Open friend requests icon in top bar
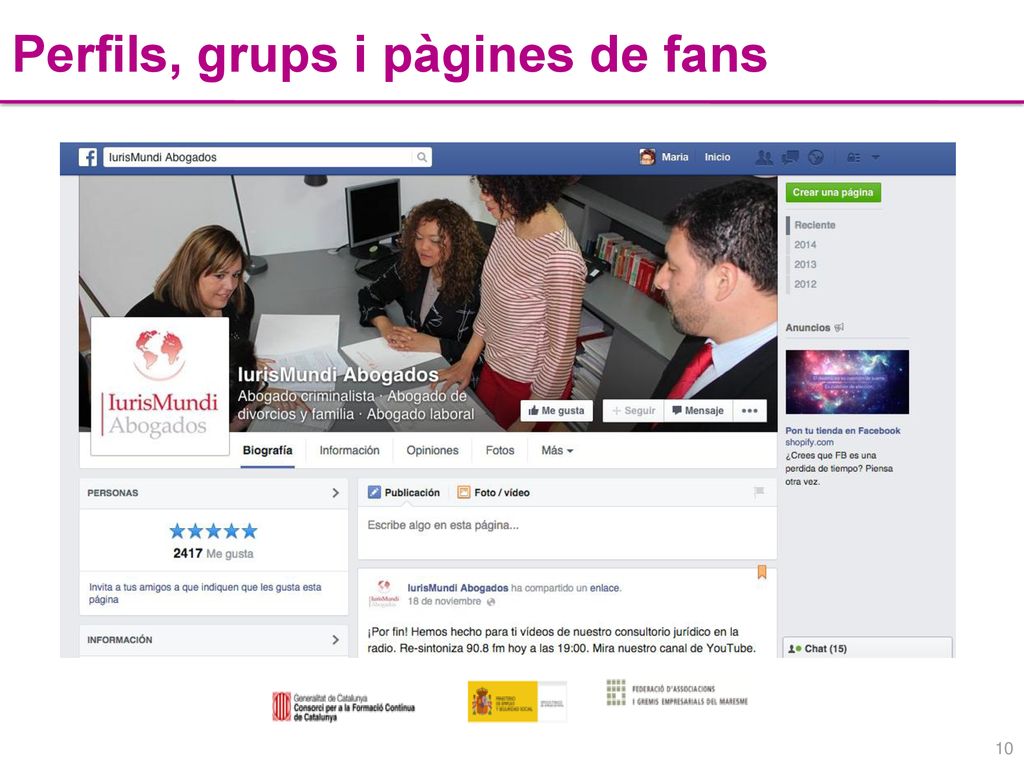 [x=763, y=157]
